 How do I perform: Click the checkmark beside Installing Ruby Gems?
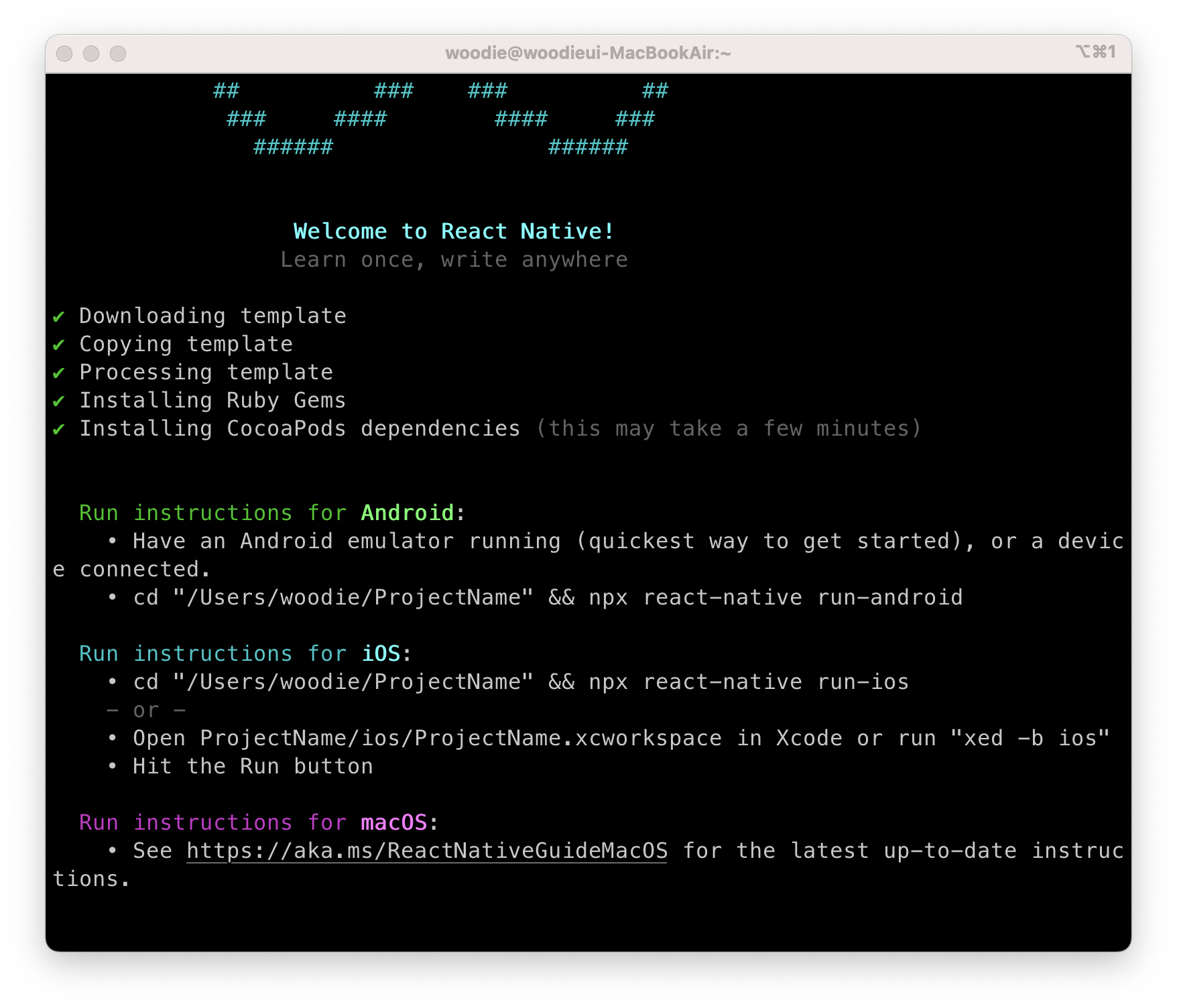click(x=59, y=401)
